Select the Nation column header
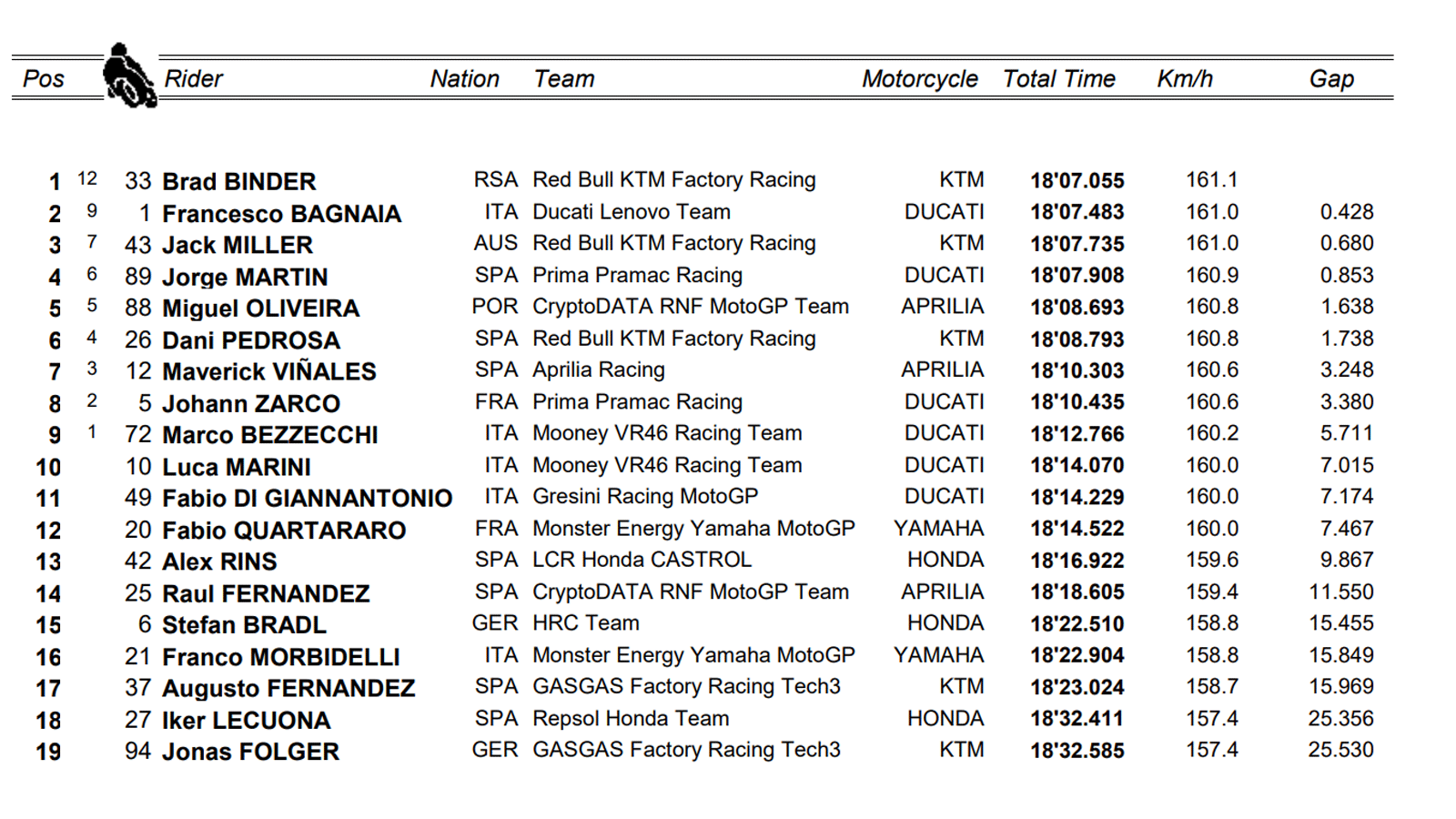This screenshot has width=1456, height=819. (465, 79)
